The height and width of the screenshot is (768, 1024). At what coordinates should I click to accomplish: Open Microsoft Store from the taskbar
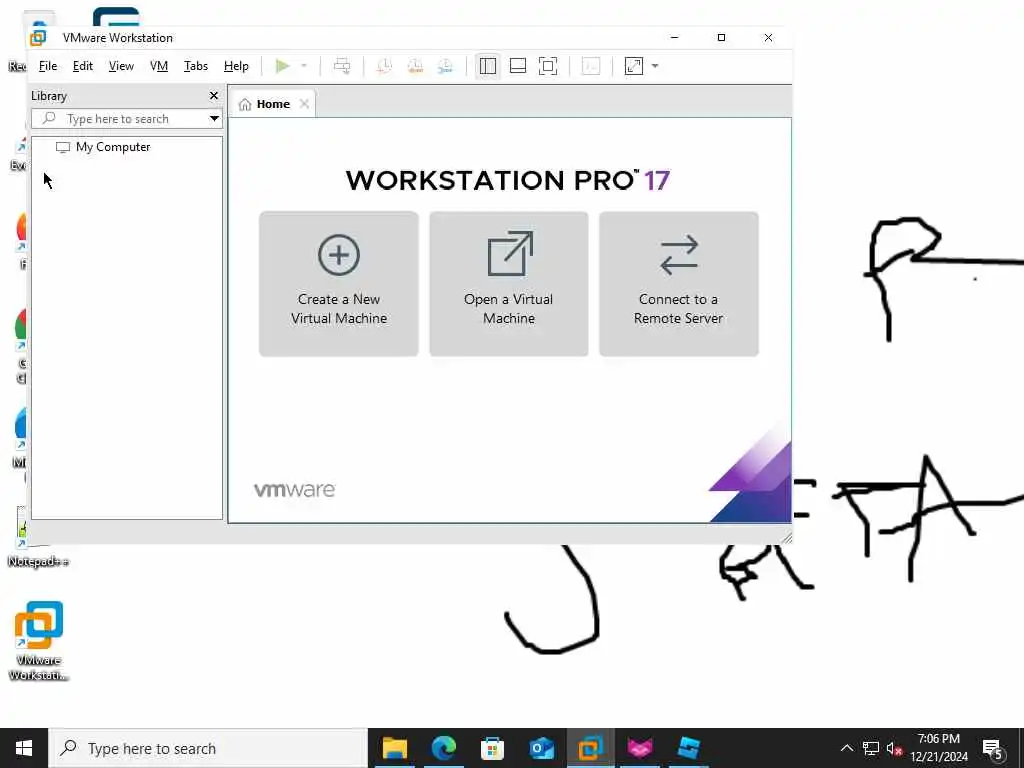492,748
